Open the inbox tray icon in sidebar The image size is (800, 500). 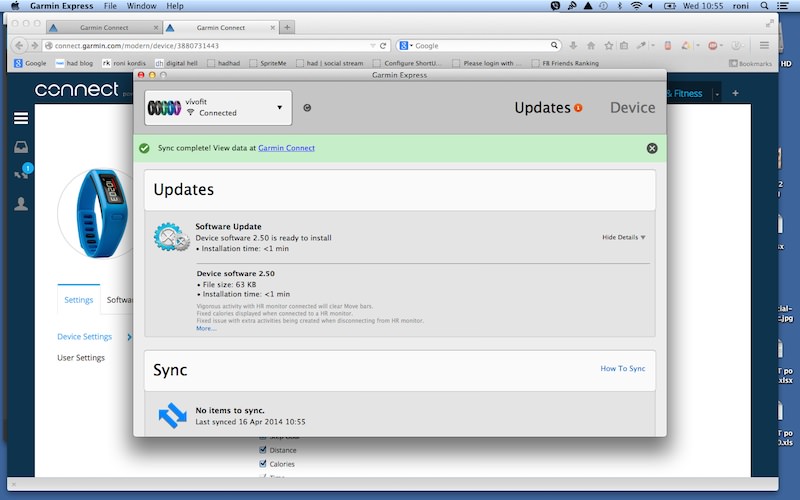click(20, 146)
